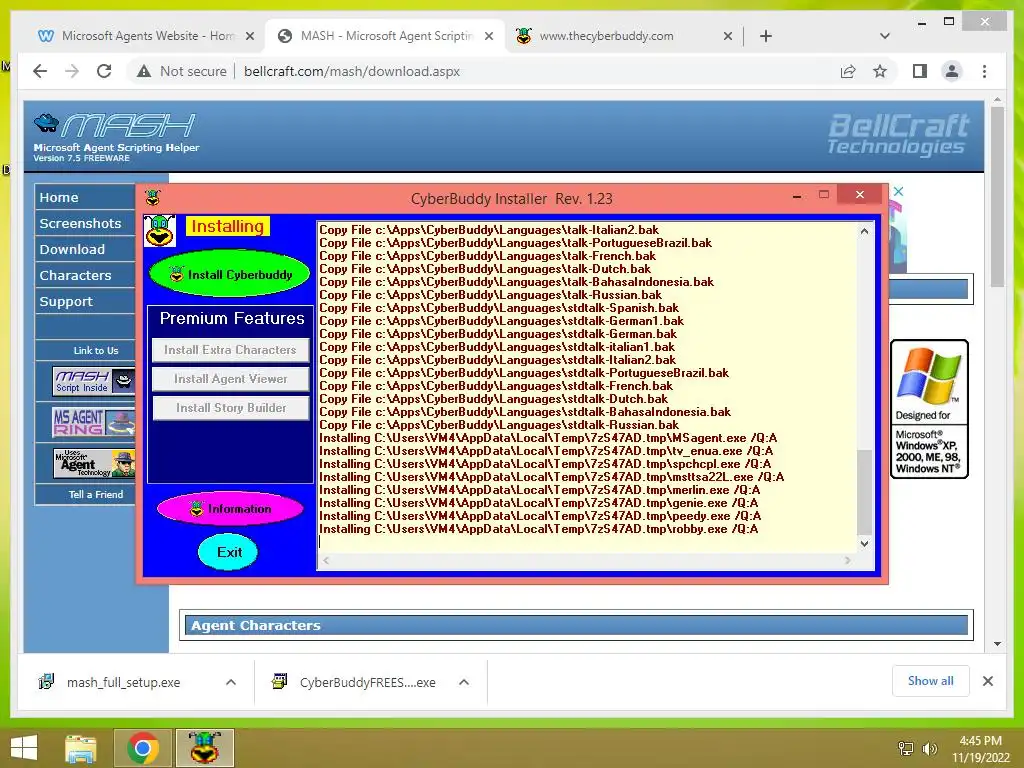
Task: Click the Not secure warning icon
Action: 144,71
